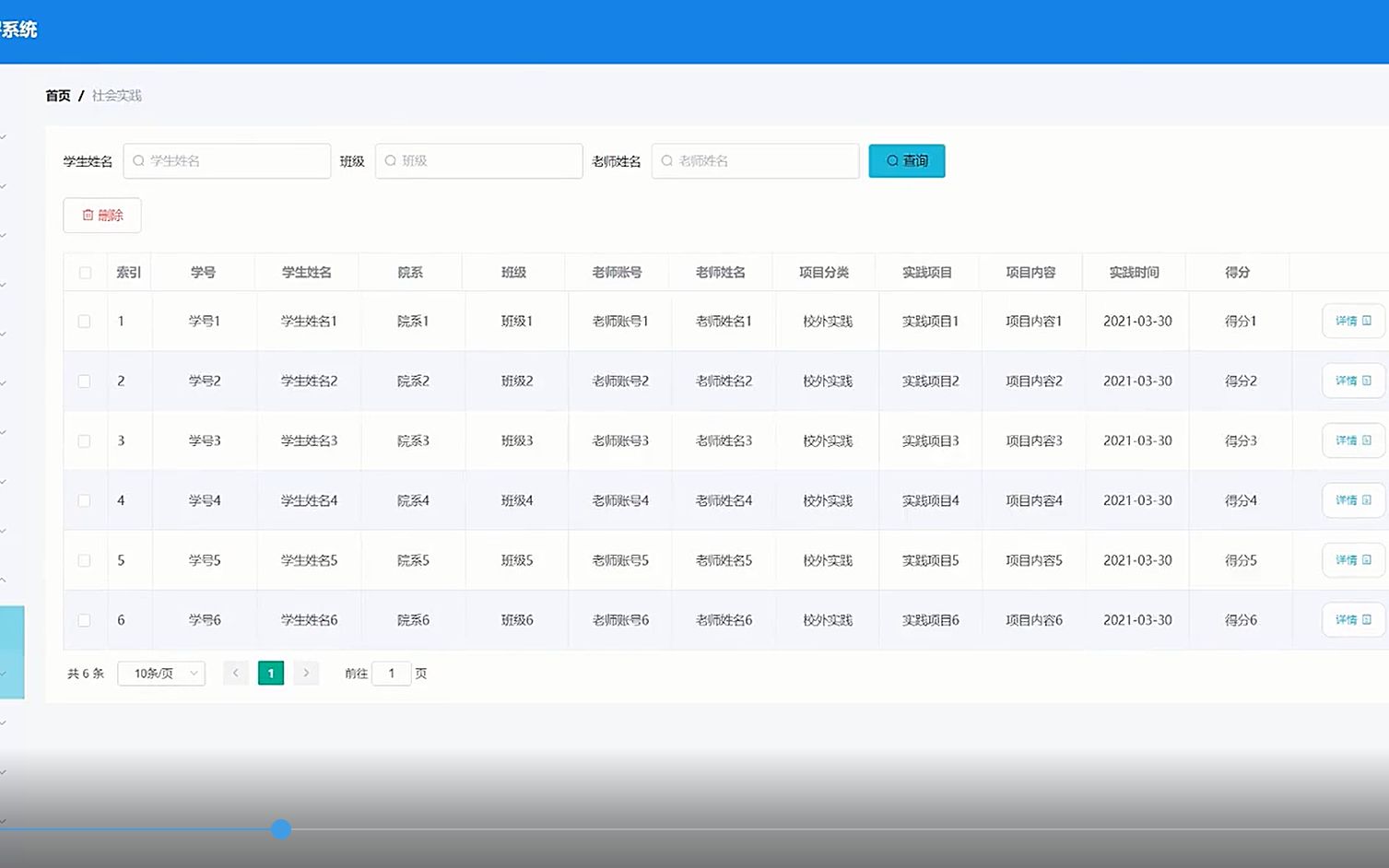
Task: Click the cell 老师账号5
Action: [620, 561]
